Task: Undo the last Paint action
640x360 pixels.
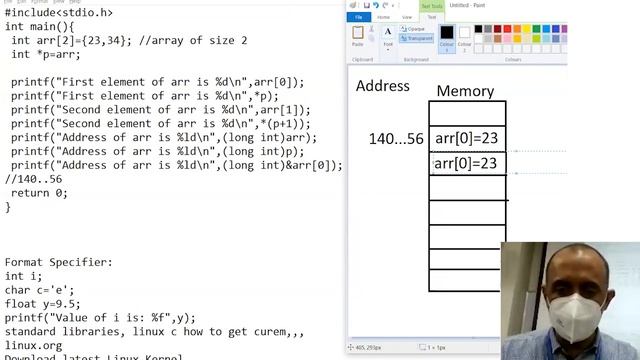Action: point(376,5)
